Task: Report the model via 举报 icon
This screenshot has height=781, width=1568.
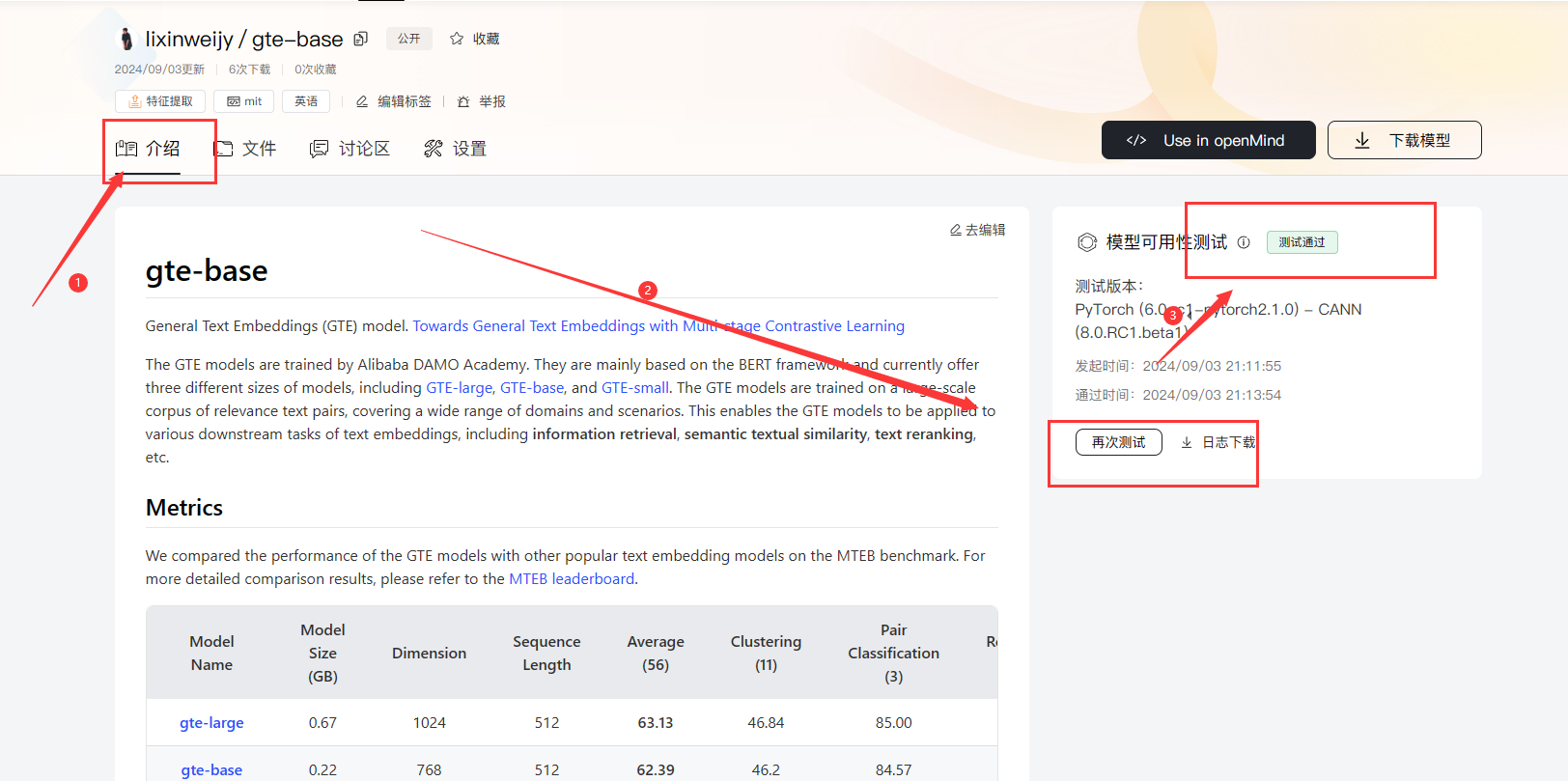Action: point(463,101)
